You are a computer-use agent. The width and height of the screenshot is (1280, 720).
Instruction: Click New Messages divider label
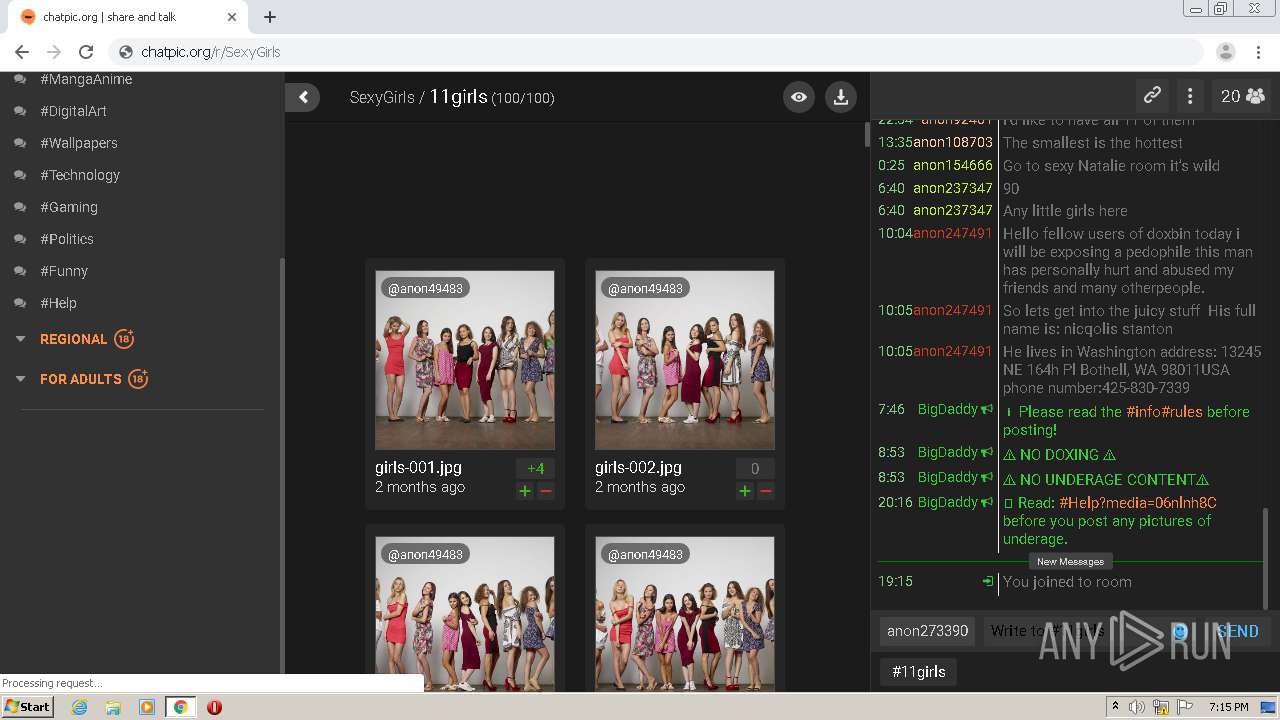1070,561
